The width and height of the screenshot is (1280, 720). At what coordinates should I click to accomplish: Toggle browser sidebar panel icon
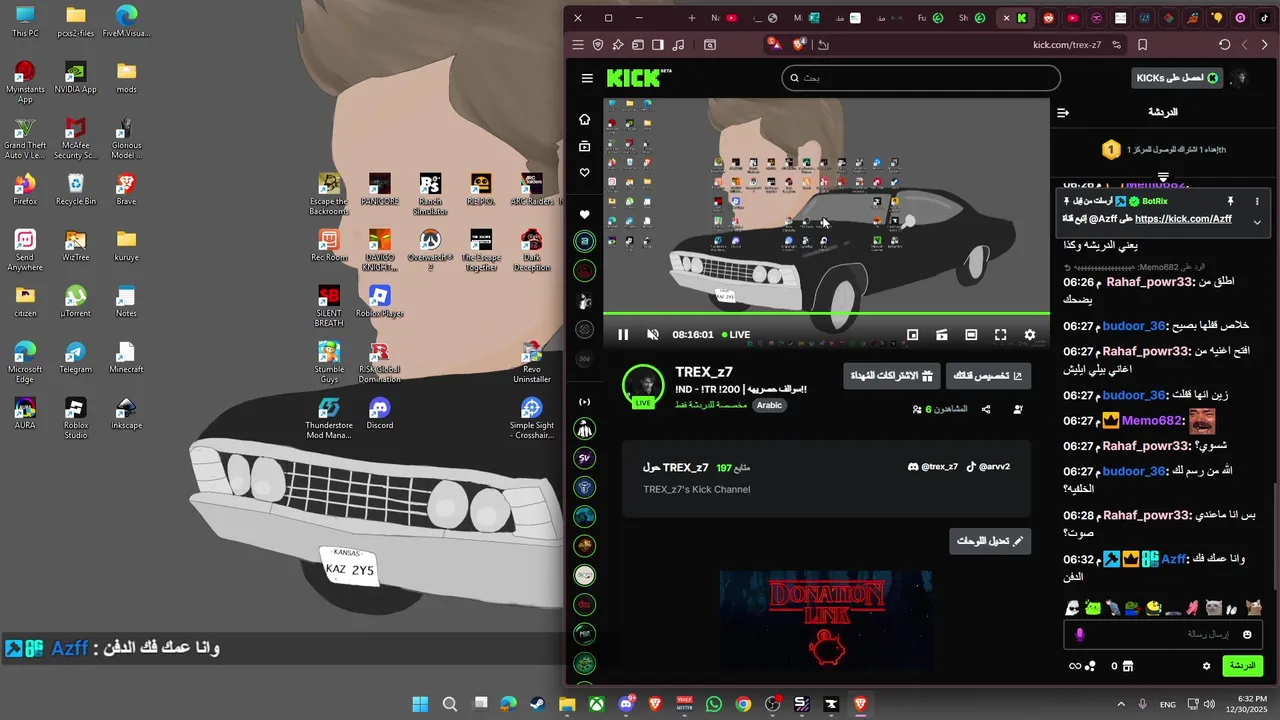point(658,45)
